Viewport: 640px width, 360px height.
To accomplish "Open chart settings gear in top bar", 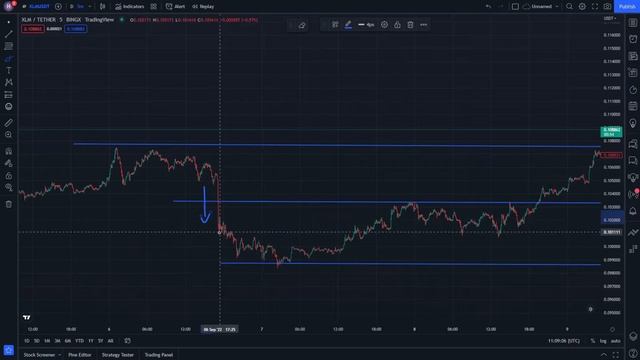I will (582, 7).
